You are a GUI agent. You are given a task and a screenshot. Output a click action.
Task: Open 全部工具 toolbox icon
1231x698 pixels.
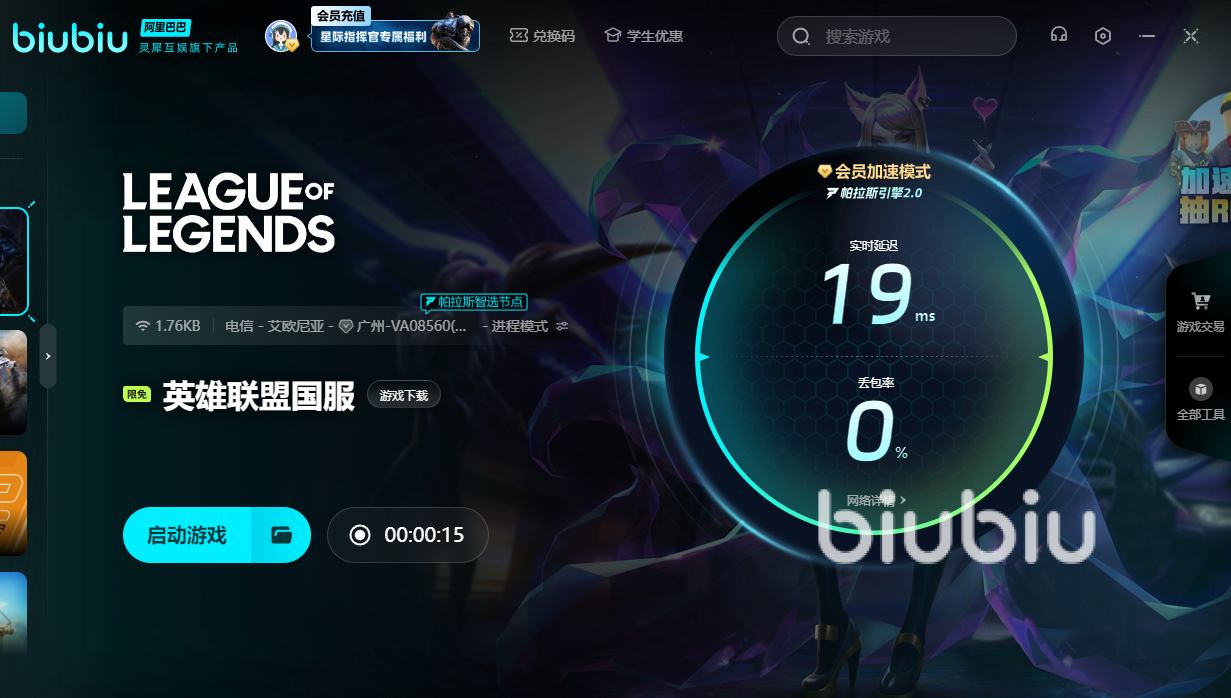point(1200,389)
